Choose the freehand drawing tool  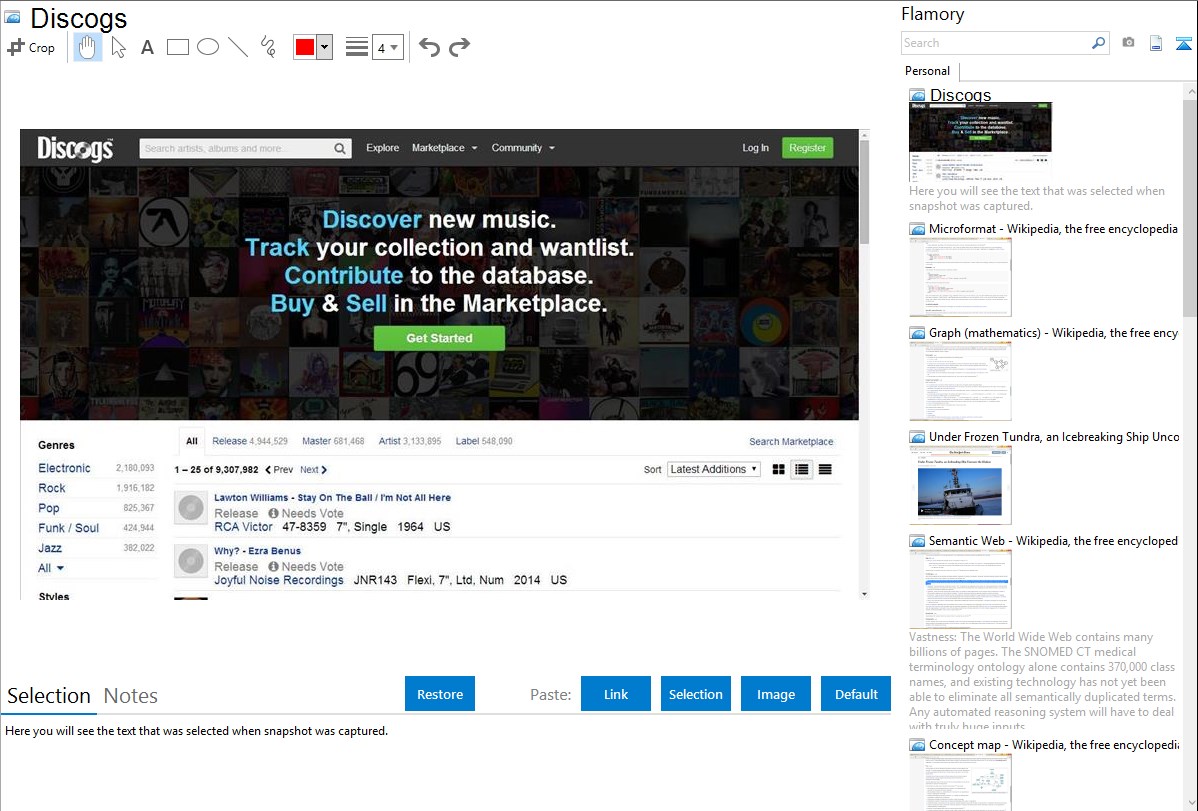pos(268,47)
